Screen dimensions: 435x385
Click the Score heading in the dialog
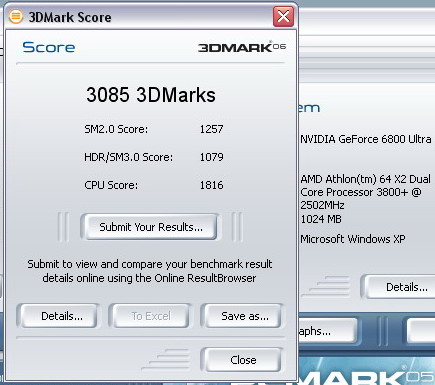pyautogui.click(x=49, y=47)
